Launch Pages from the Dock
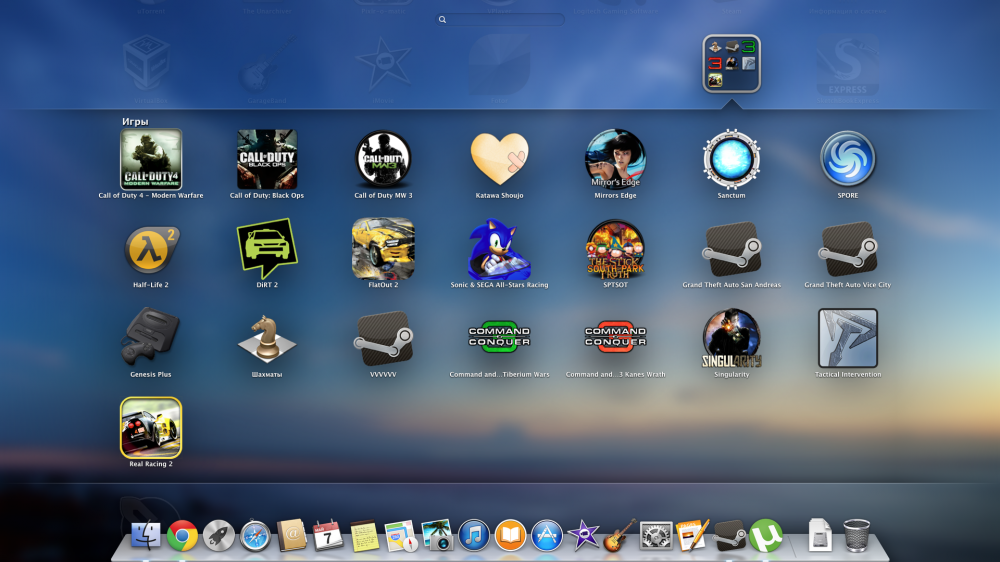Screen dimensions: 1000x562 (693, 535)
